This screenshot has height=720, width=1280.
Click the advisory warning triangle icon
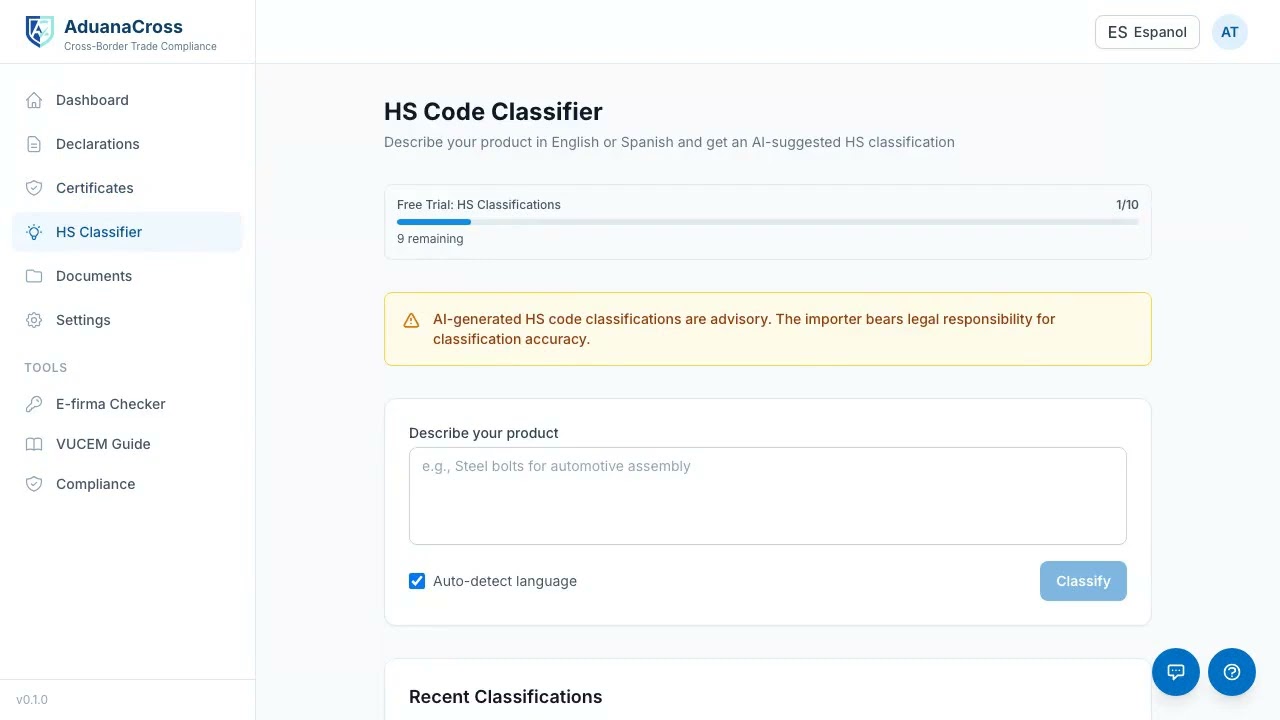411,320
